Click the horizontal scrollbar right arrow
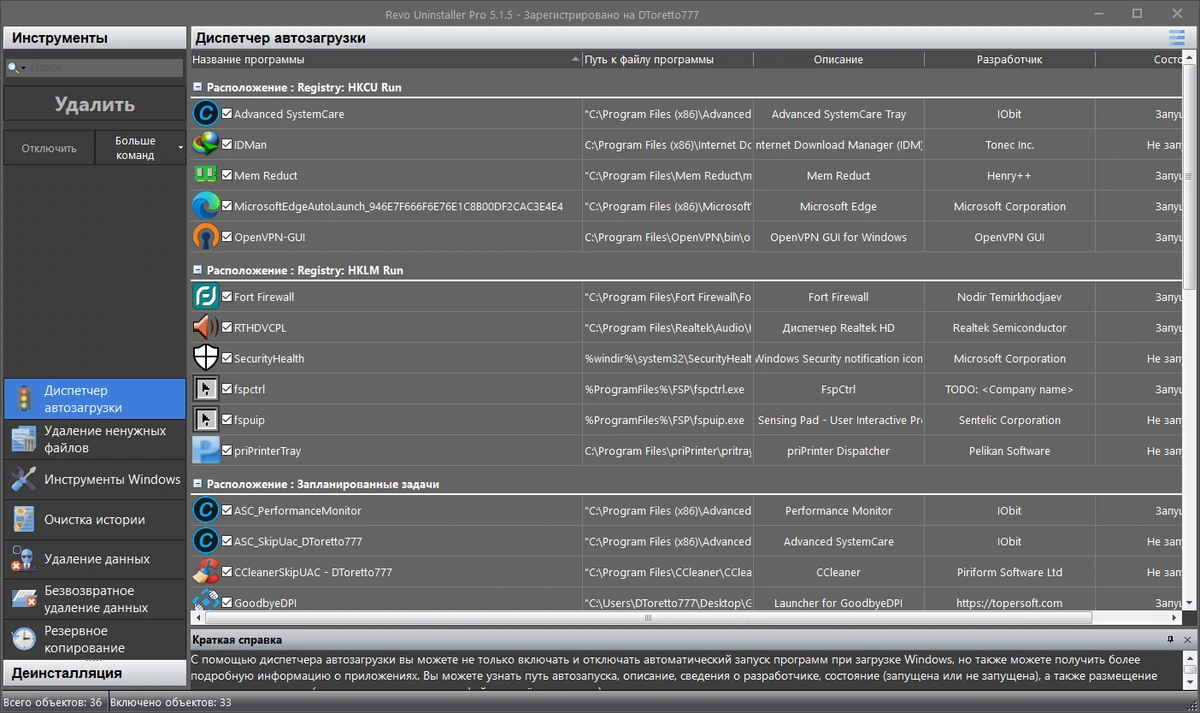Screen dimensions: 1200x713 coord(1176,618)
